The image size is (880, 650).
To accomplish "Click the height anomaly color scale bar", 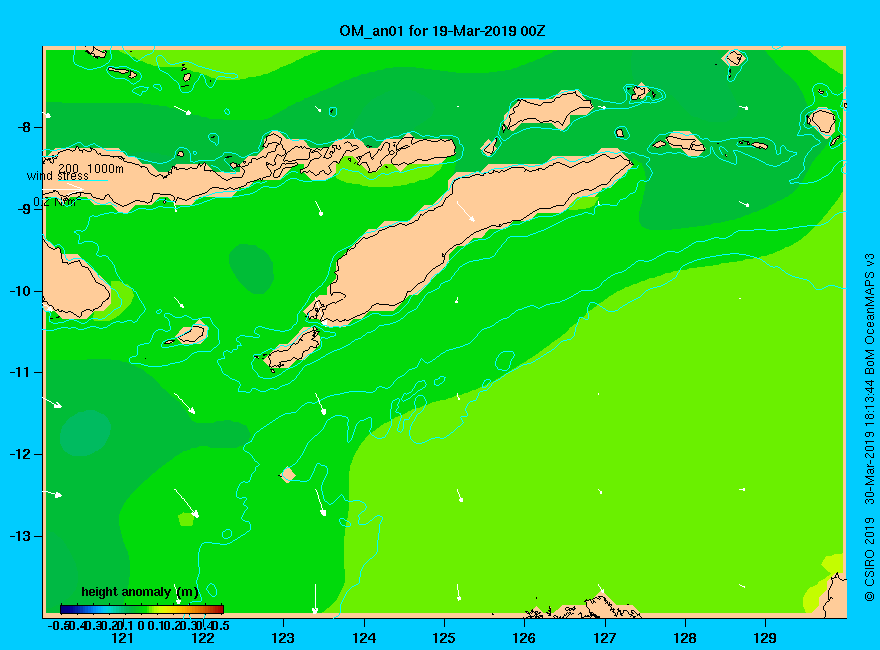I will [142, 609].
